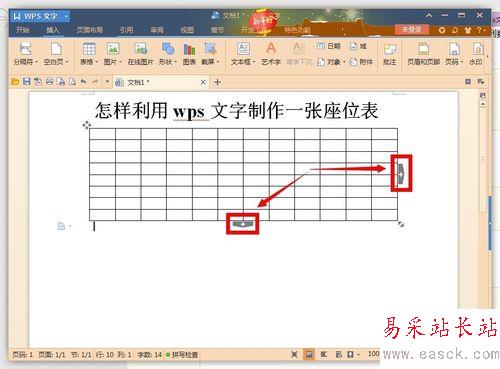
Task: Click the 行: 10 列: 1 status entry
Action: 113,355
